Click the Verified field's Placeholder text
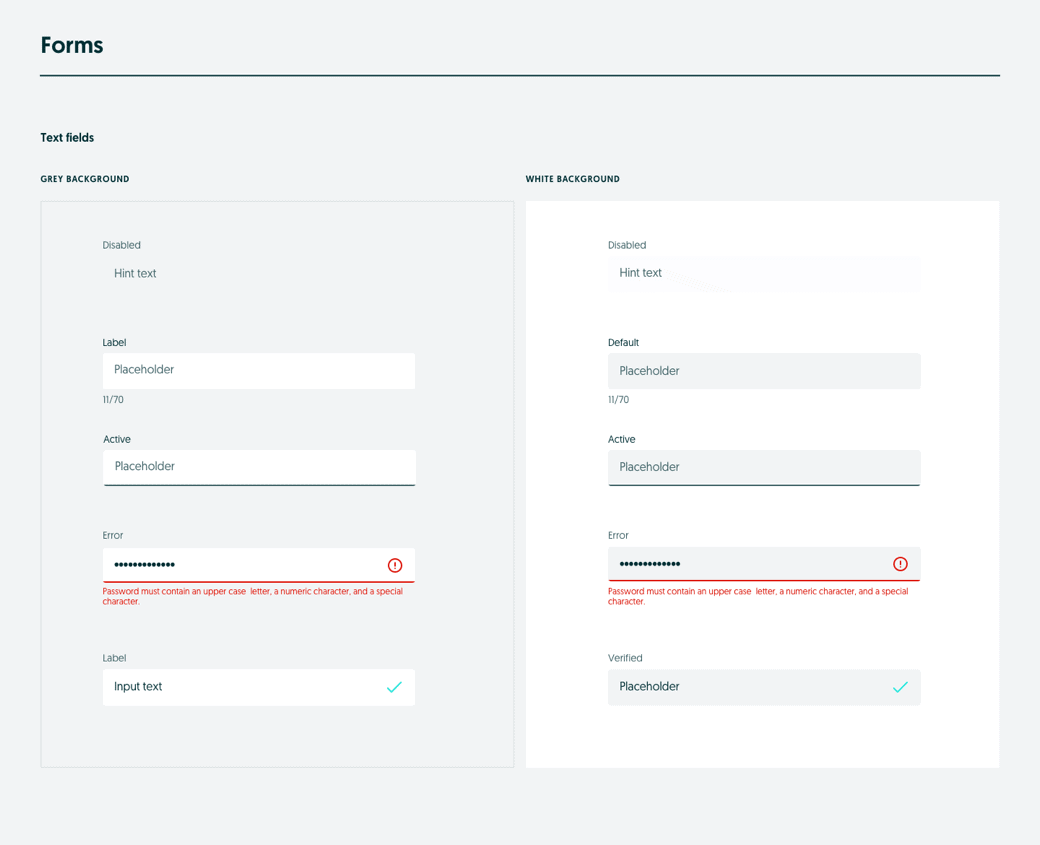 649,687
